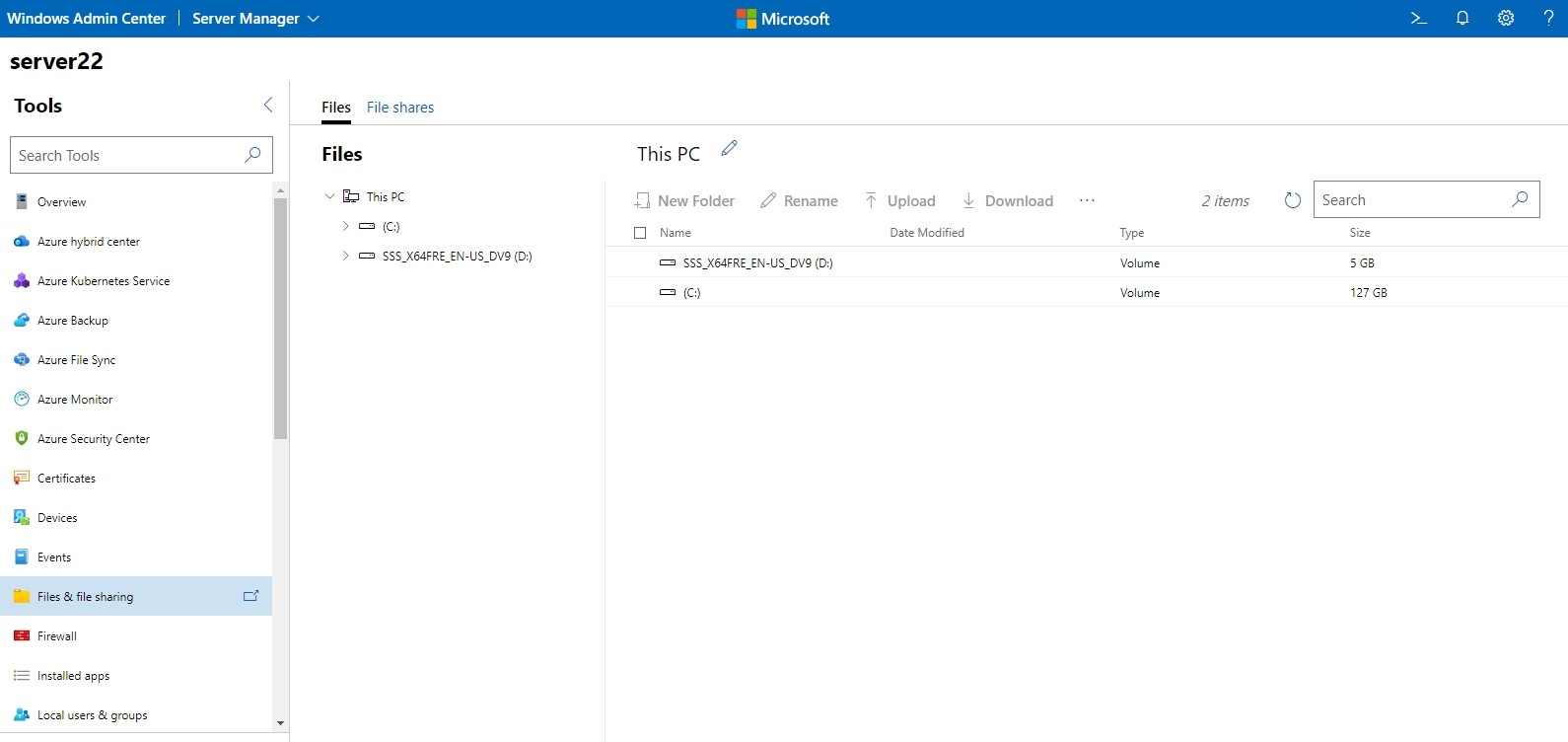Refresh the file list
Image resolution: width=1568 pixels, height=742 pixels.
[x=1292, y=200]
